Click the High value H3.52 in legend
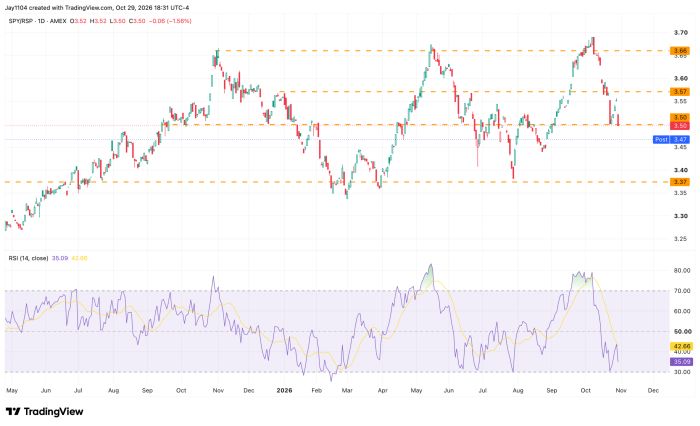Image resolution: width=700 pixels, height=426 pixels. click(x=98, y=21)
